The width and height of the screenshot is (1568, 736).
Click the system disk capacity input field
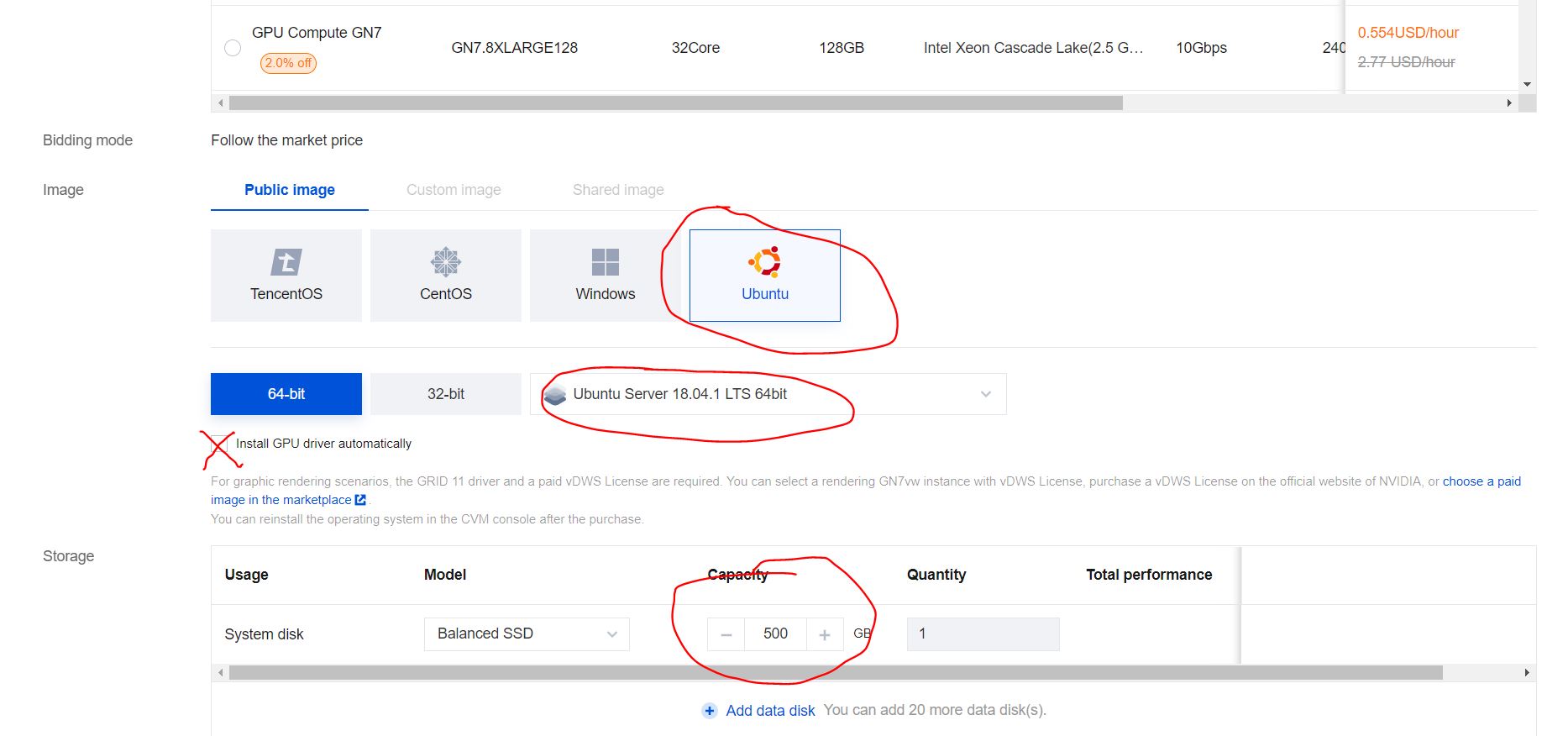[x=775, y=634]
